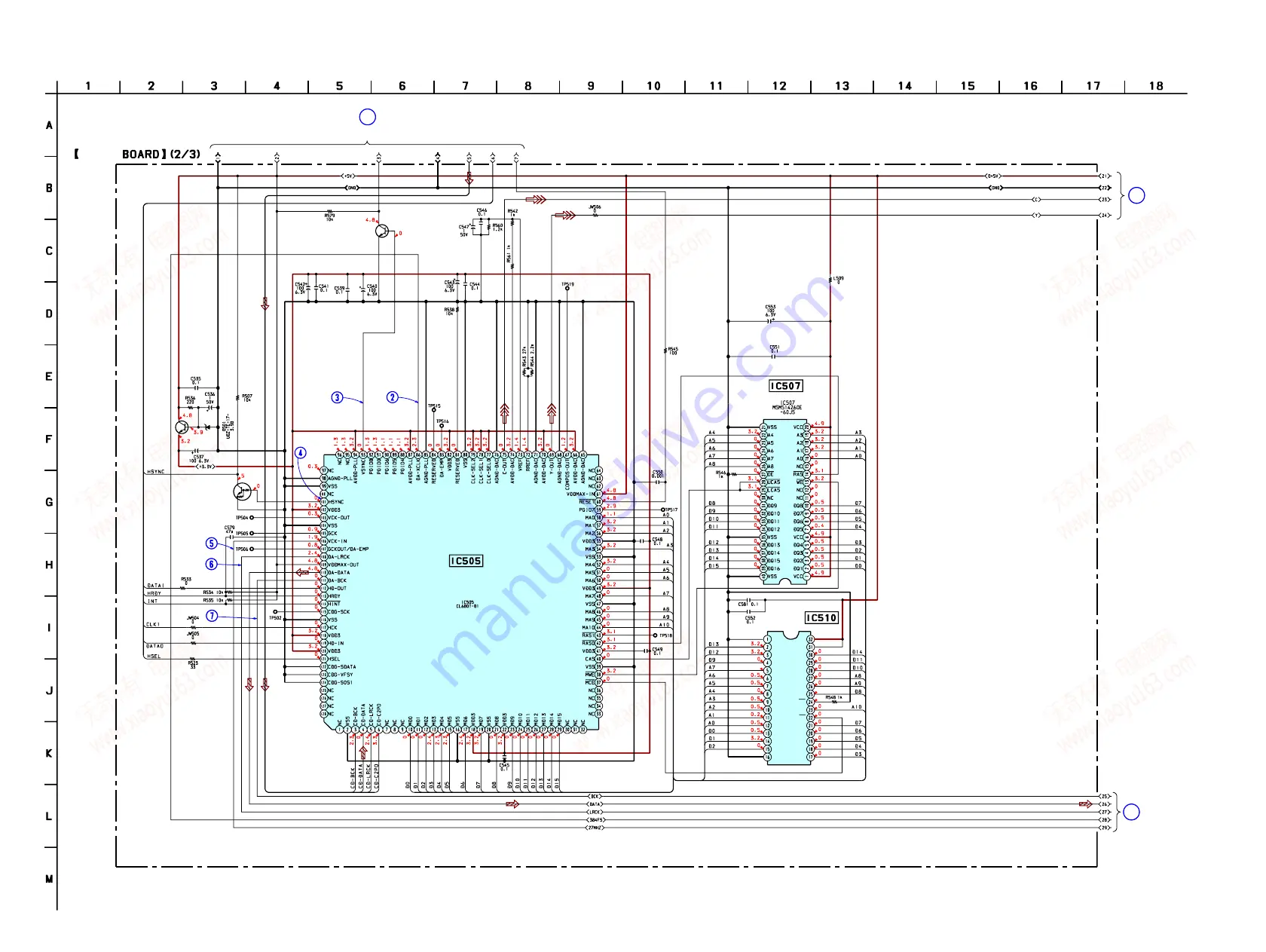This screenshot has width=1266, height=952.
Task: Click grid column number 18 in top ruler
Action: click(x=1156, y=86)
